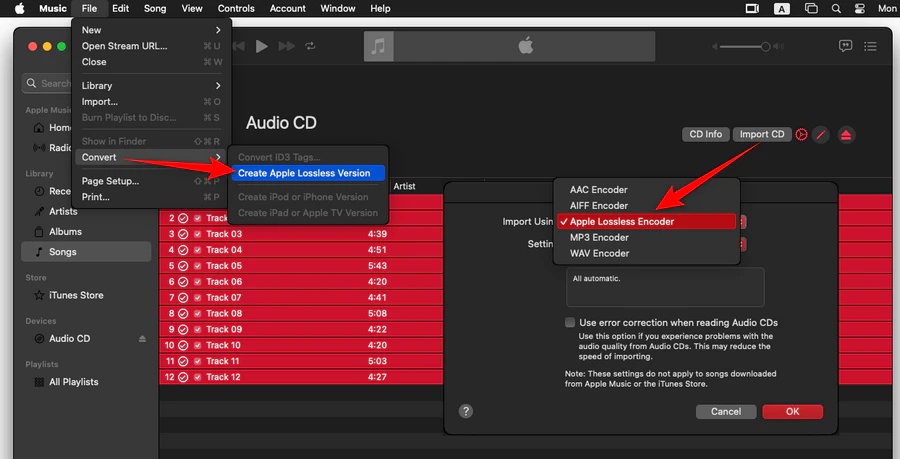Select Songs in Library sidebar
The width and height of the screenshot is (900, 459).
86,252
